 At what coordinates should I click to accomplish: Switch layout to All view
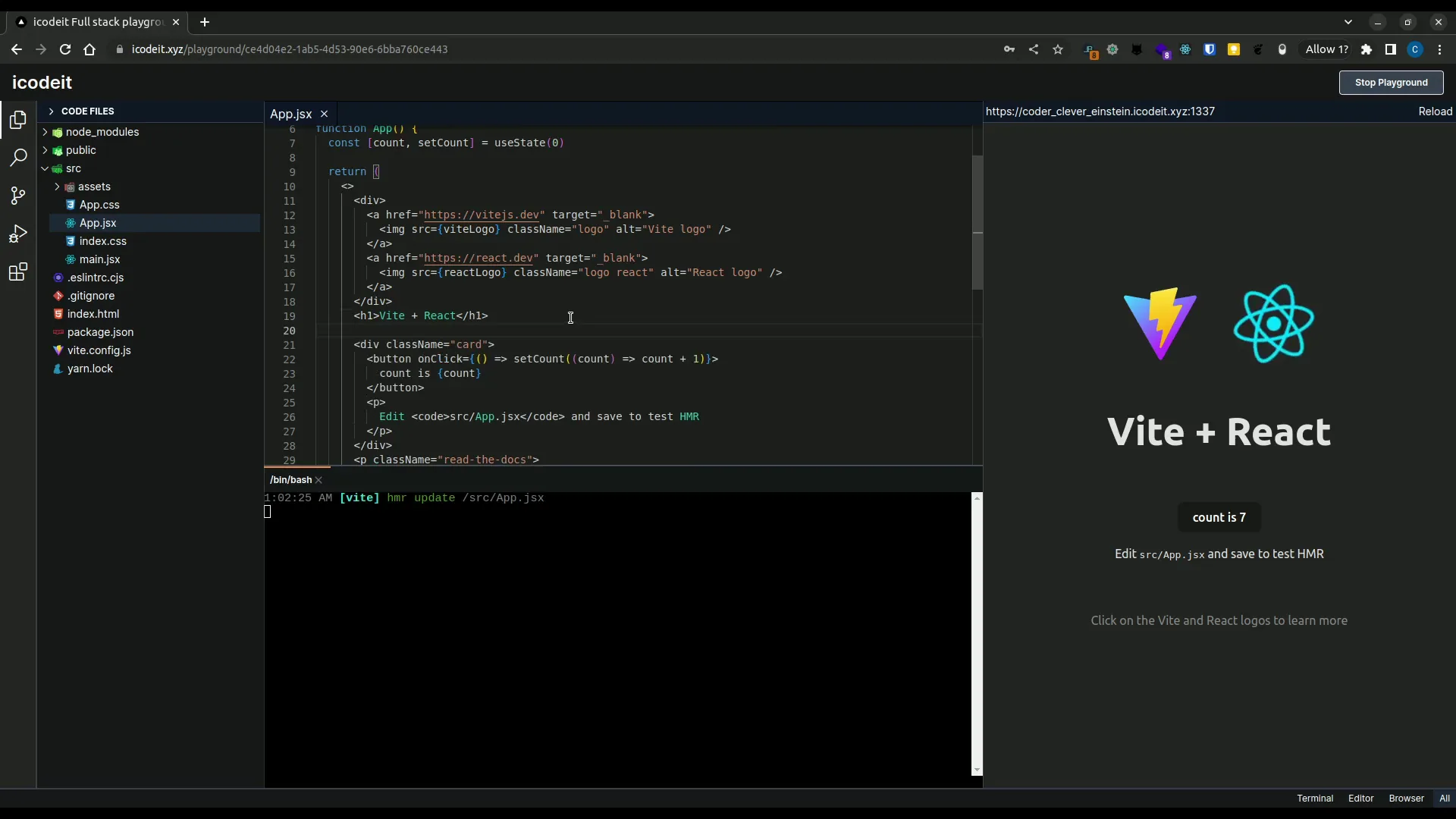(1445, 799)
